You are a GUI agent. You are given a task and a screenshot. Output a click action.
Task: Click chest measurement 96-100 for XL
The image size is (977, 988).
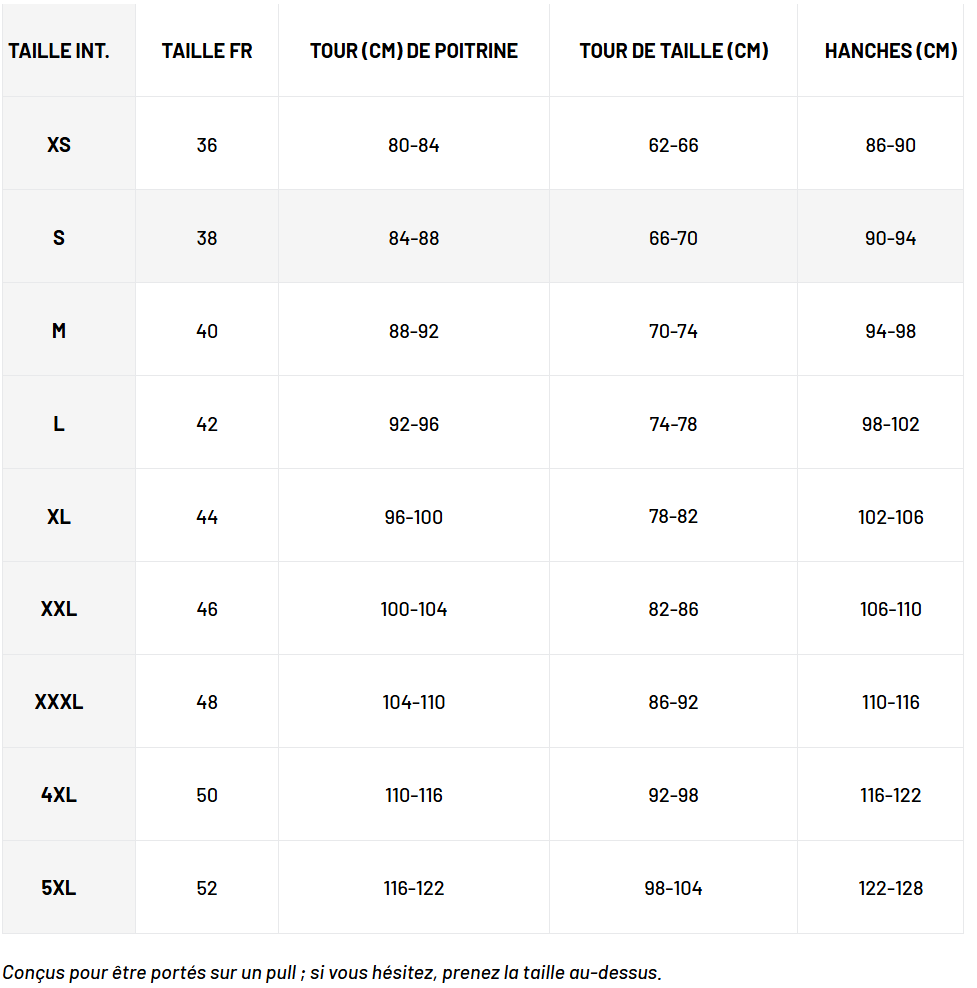point(414,517)
